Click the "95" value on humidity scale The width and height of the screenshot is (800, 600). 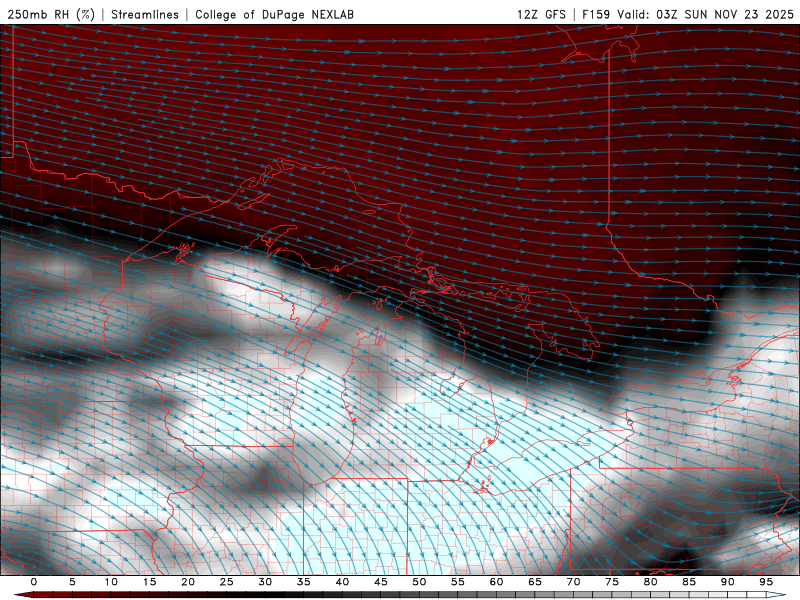point(766,582)
